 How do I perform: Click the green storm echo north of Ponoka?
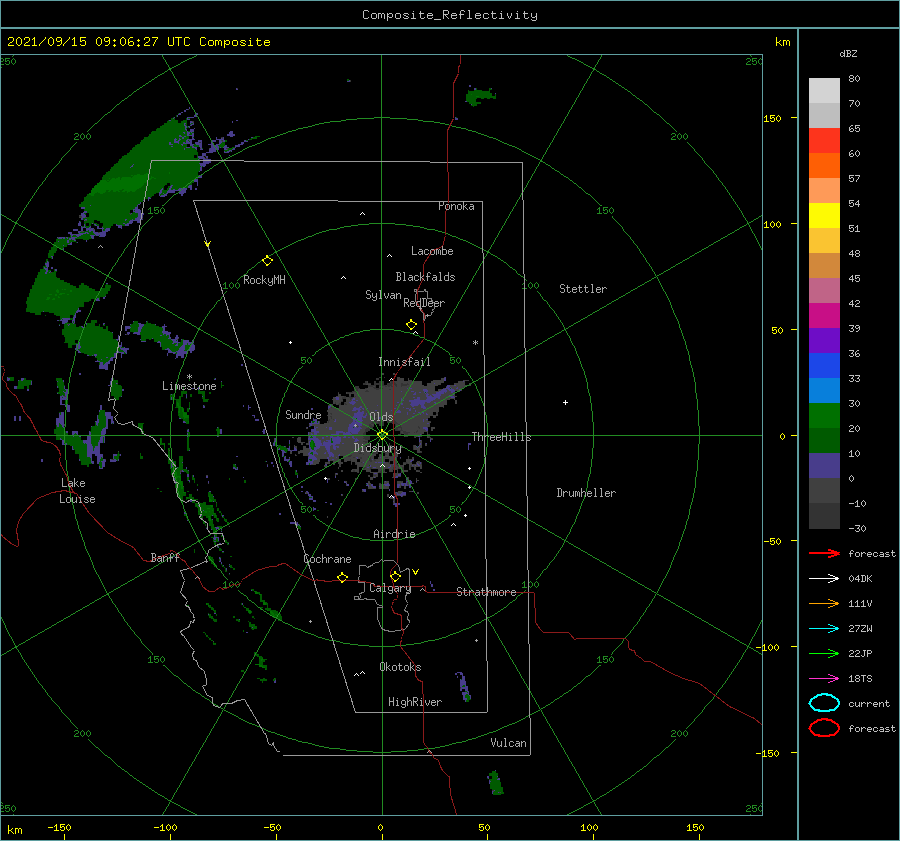pyautogui.click(x=480, y=96)
